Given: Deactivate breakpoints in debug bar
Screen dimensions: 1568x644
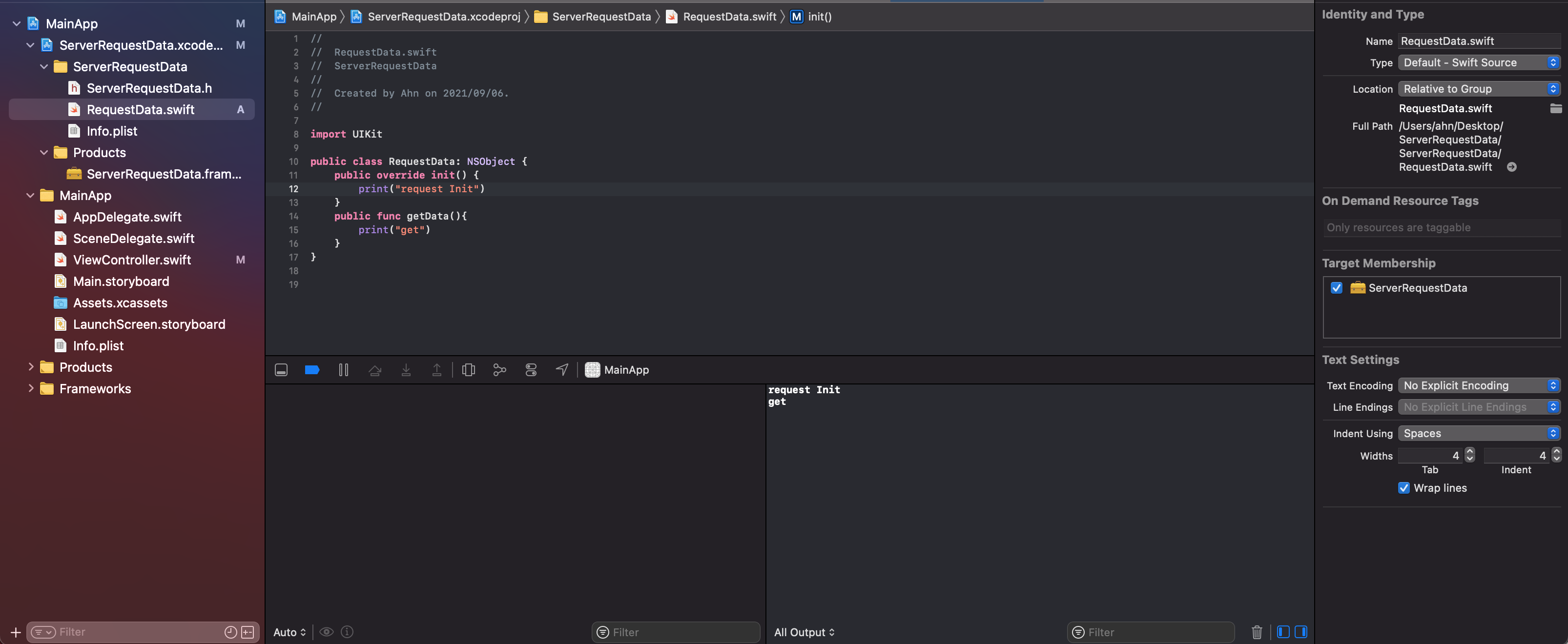Looking at the screenshot, I should coord(311,370).
